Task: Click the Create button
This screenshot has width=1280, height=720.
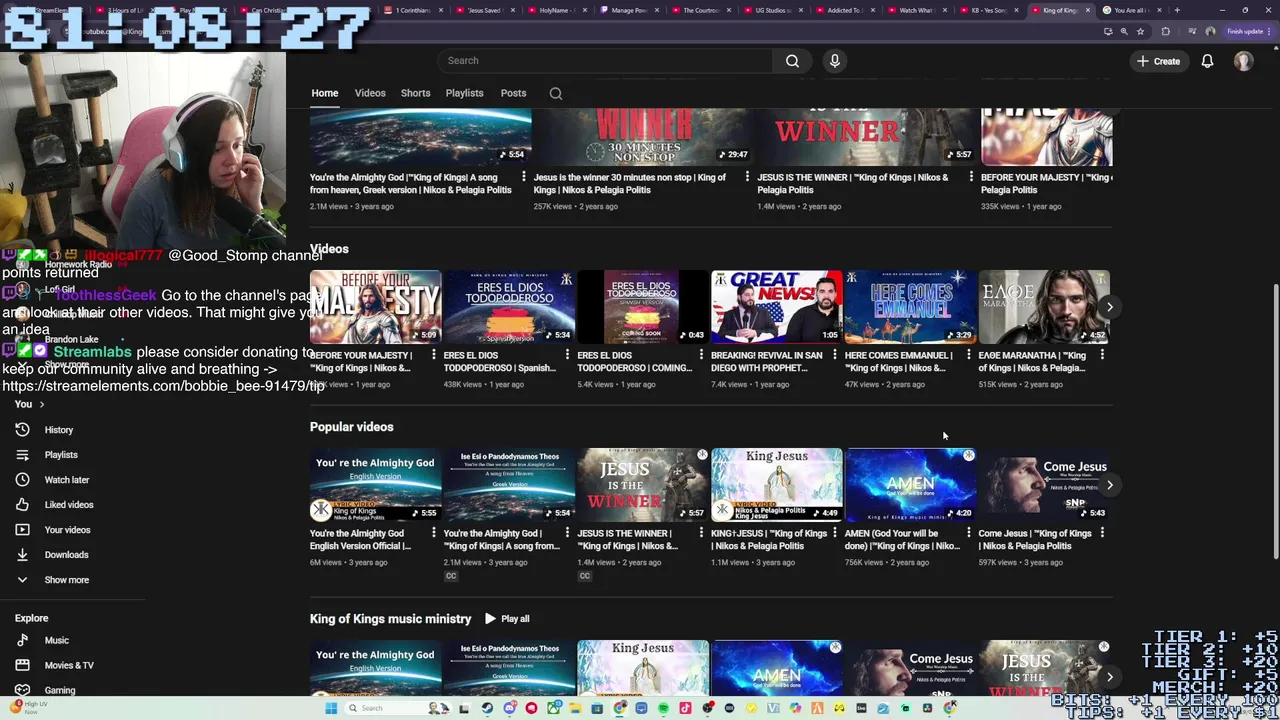Action: [x=1158, y=61]
